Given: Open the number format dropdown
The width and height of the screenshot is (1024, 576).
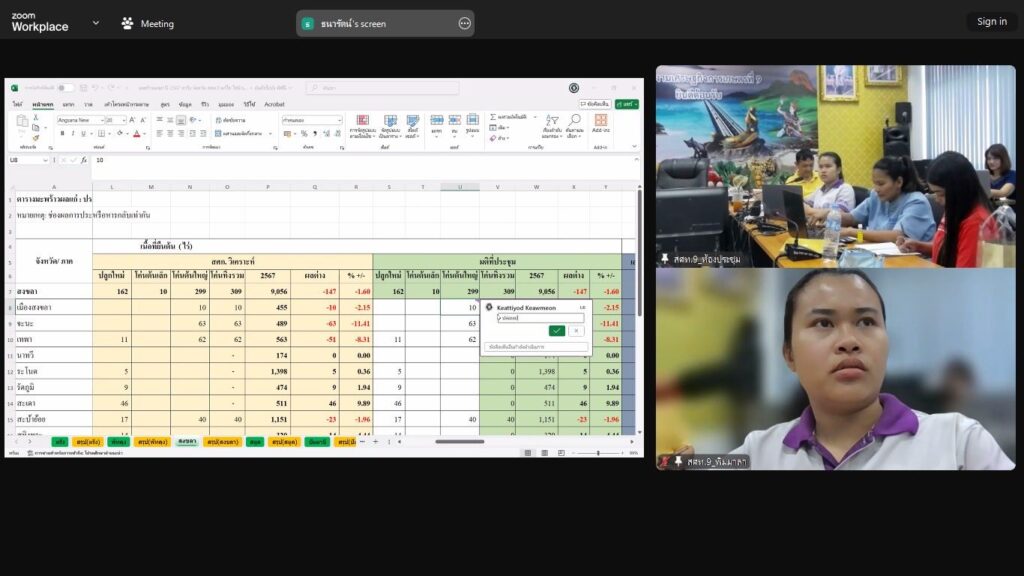Looking at the screenshot, I should pos(339,120).
